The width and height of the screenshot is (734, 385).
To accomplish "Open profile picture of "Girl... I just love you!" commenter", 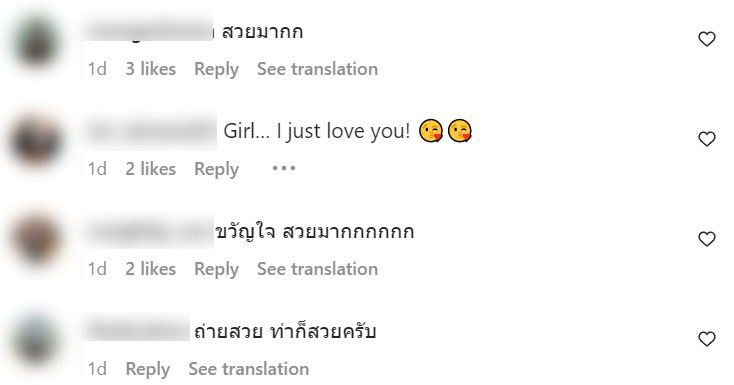I will [36, 141].
